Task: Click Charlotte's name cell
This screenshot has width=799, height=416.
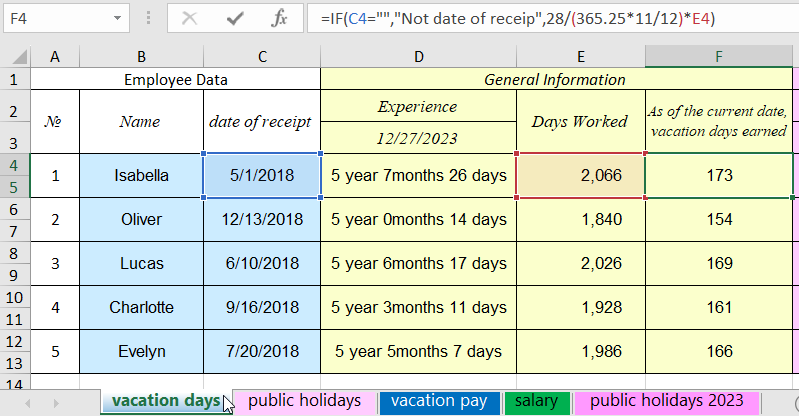Action: point(141,308)
